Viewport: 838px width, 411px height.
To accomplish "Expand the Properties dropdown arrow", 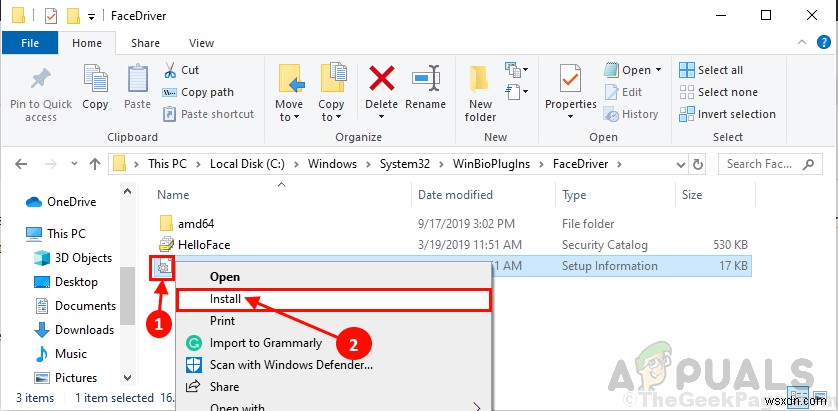I will click(570, 117).
